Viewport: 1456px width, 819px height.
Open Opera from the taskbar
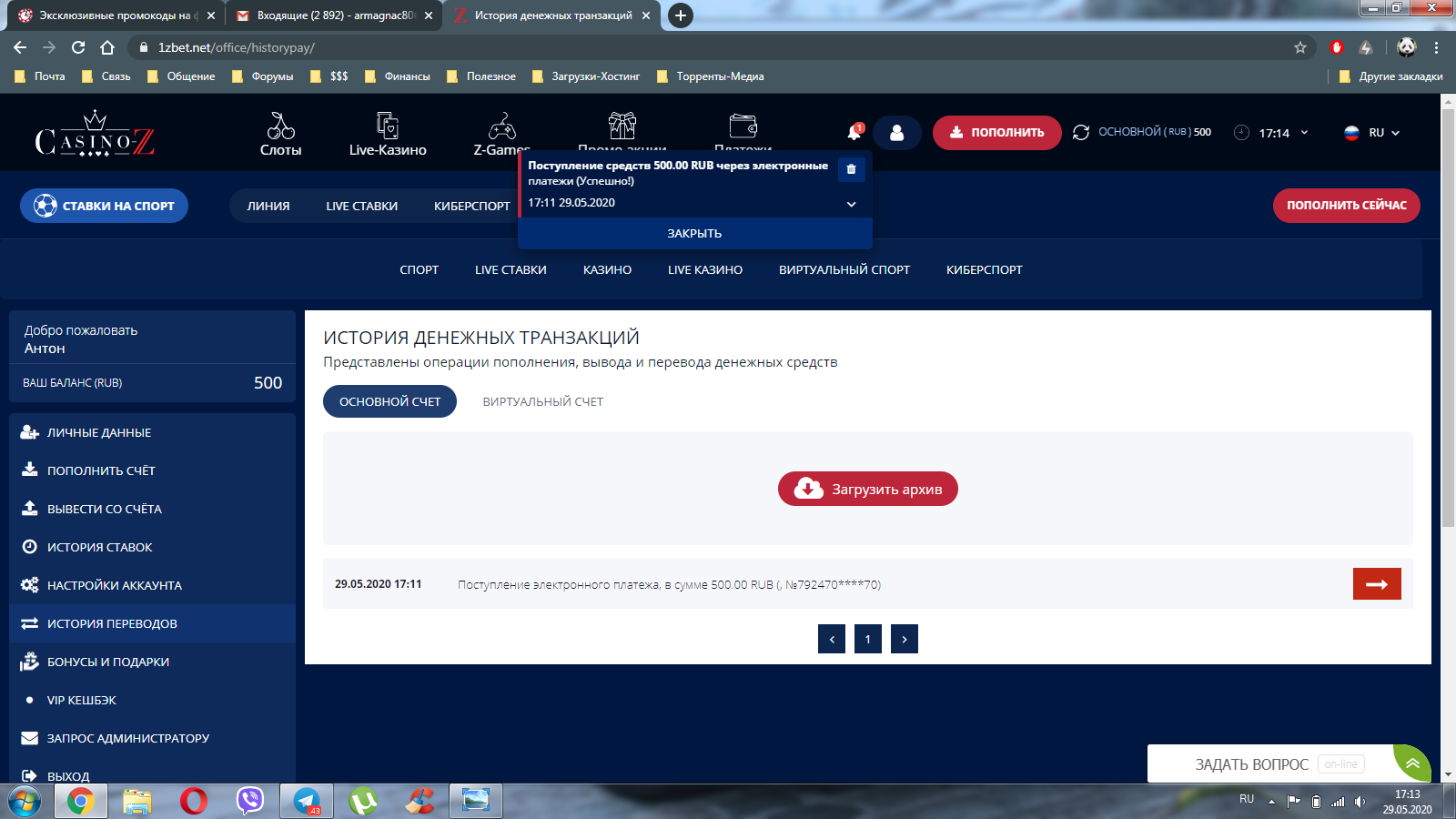(193, 801)
